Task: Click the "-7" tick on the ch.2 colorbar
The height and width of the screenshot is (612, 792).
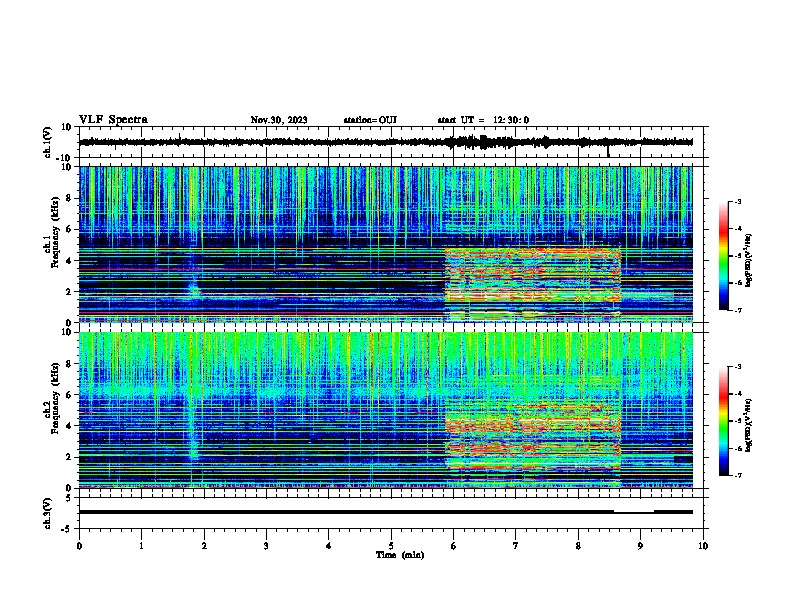Action: point(737,476)
